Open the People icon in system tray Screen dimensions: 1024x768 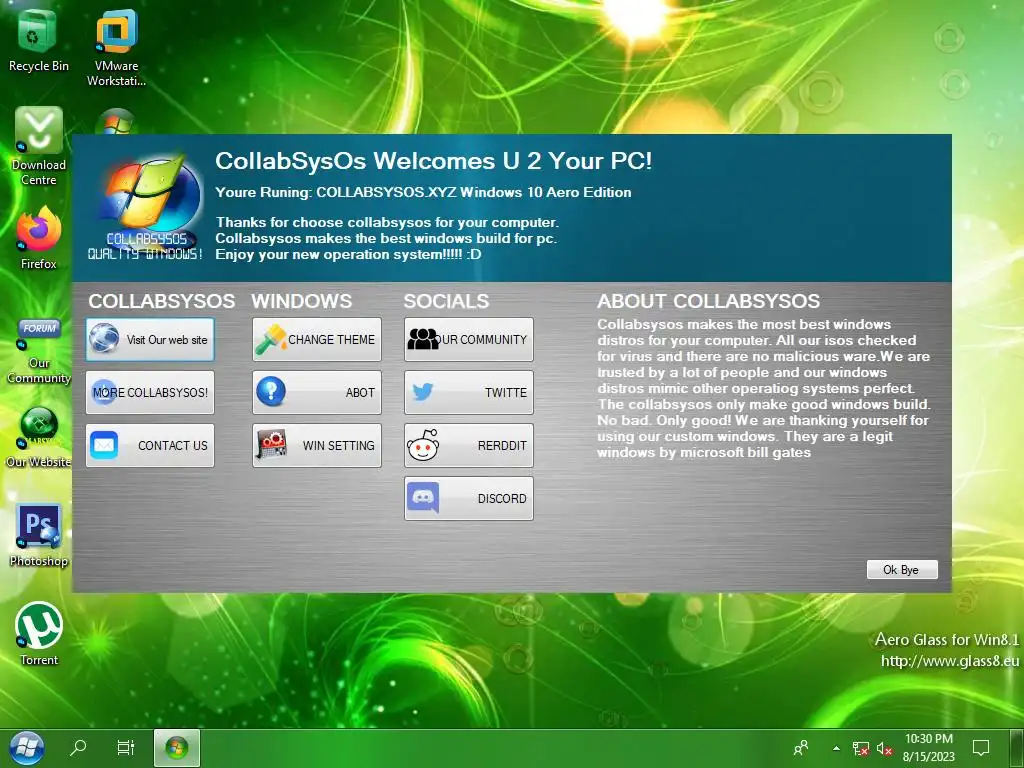801,748
